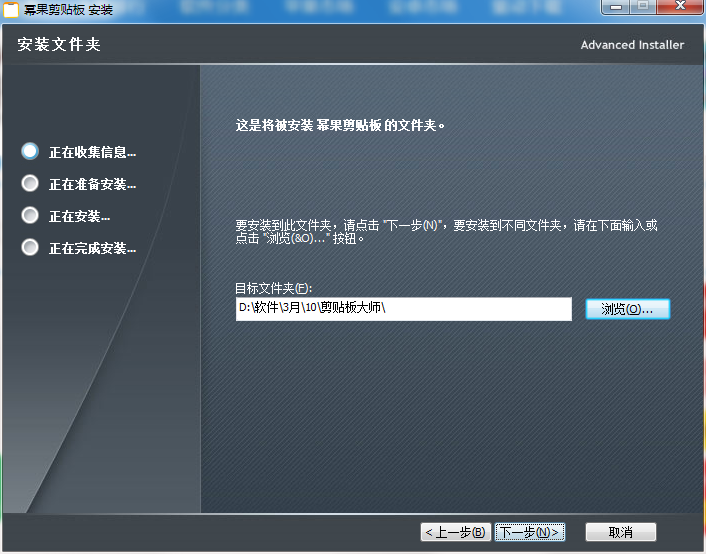Select the 正在收集信息 step indicator
This screenshot has height=554, width=706.
click(30, 151)
